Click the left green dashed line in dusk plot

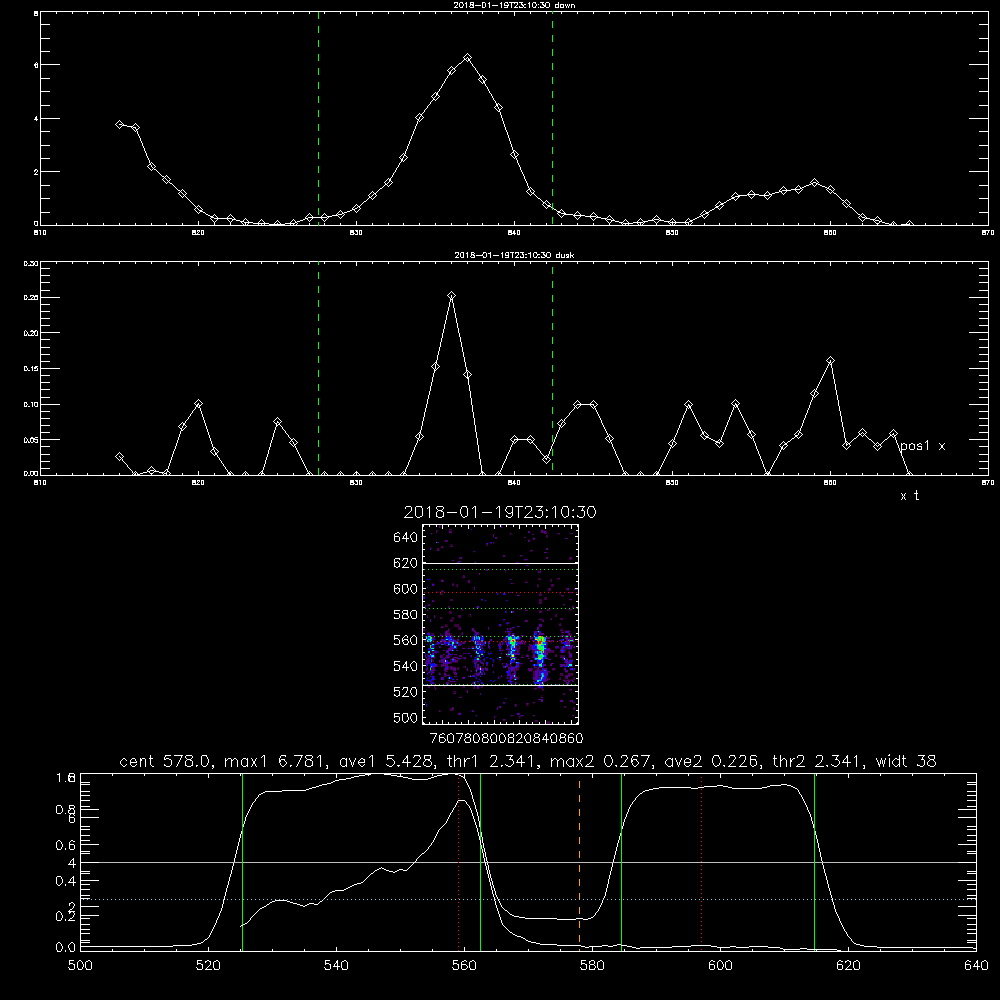(318, 369)
